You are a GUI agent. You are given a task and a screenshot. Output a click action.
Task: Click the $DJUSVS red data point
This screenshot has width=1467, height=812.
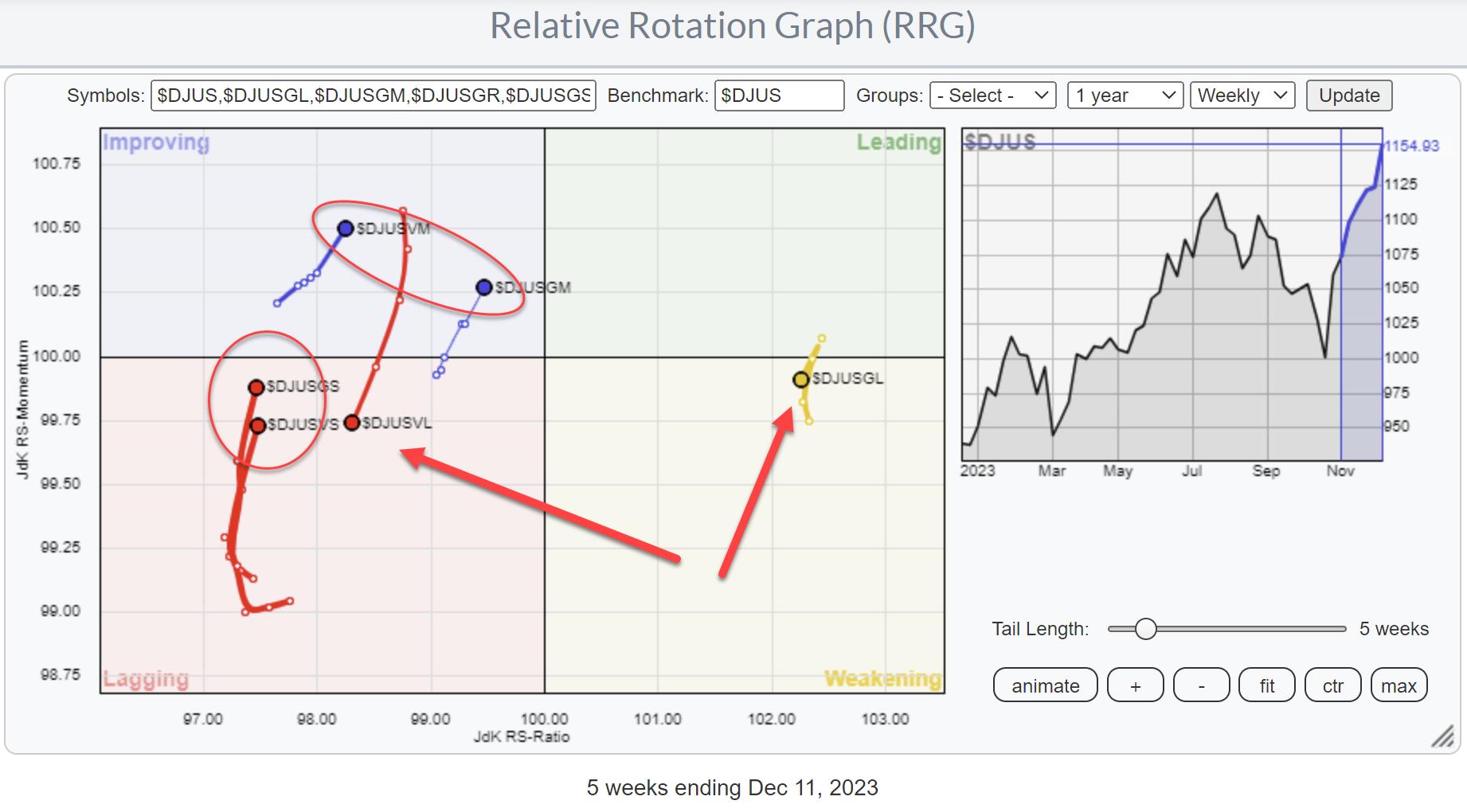point(257,426)
